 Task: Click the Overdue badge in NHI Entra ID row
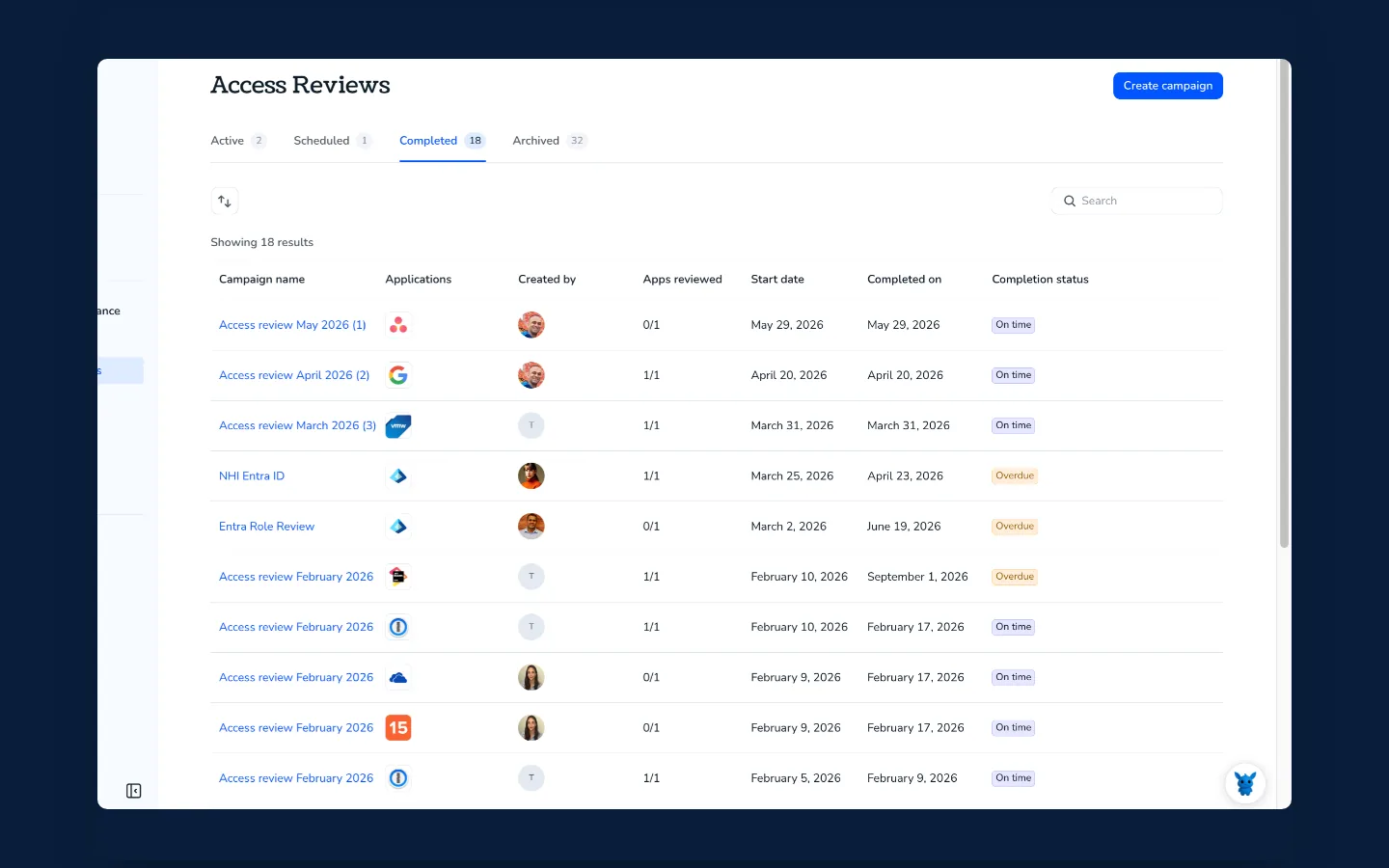point(1015,476)
